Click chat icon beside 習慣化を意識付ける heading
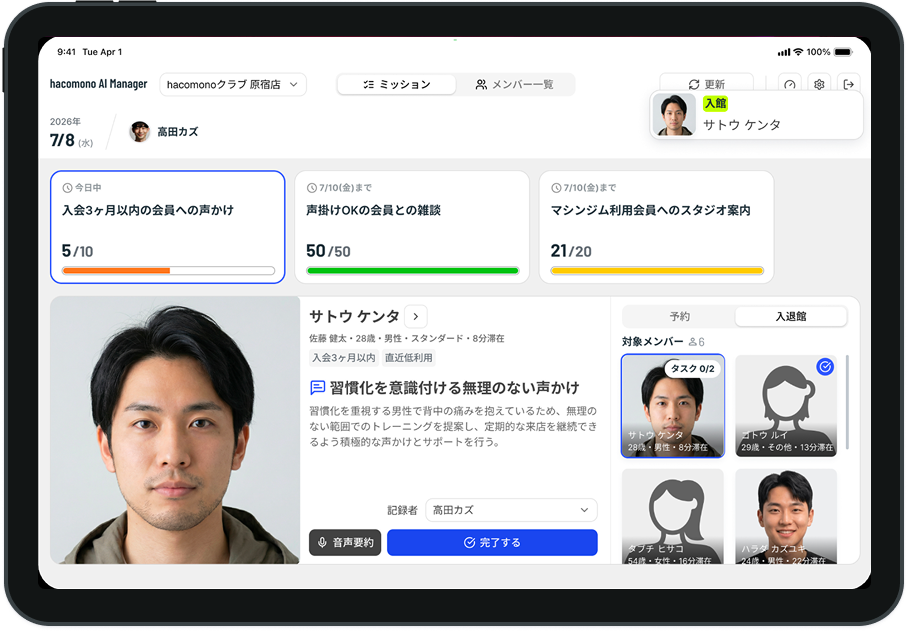Screen dimensions: 908x632 317,388
